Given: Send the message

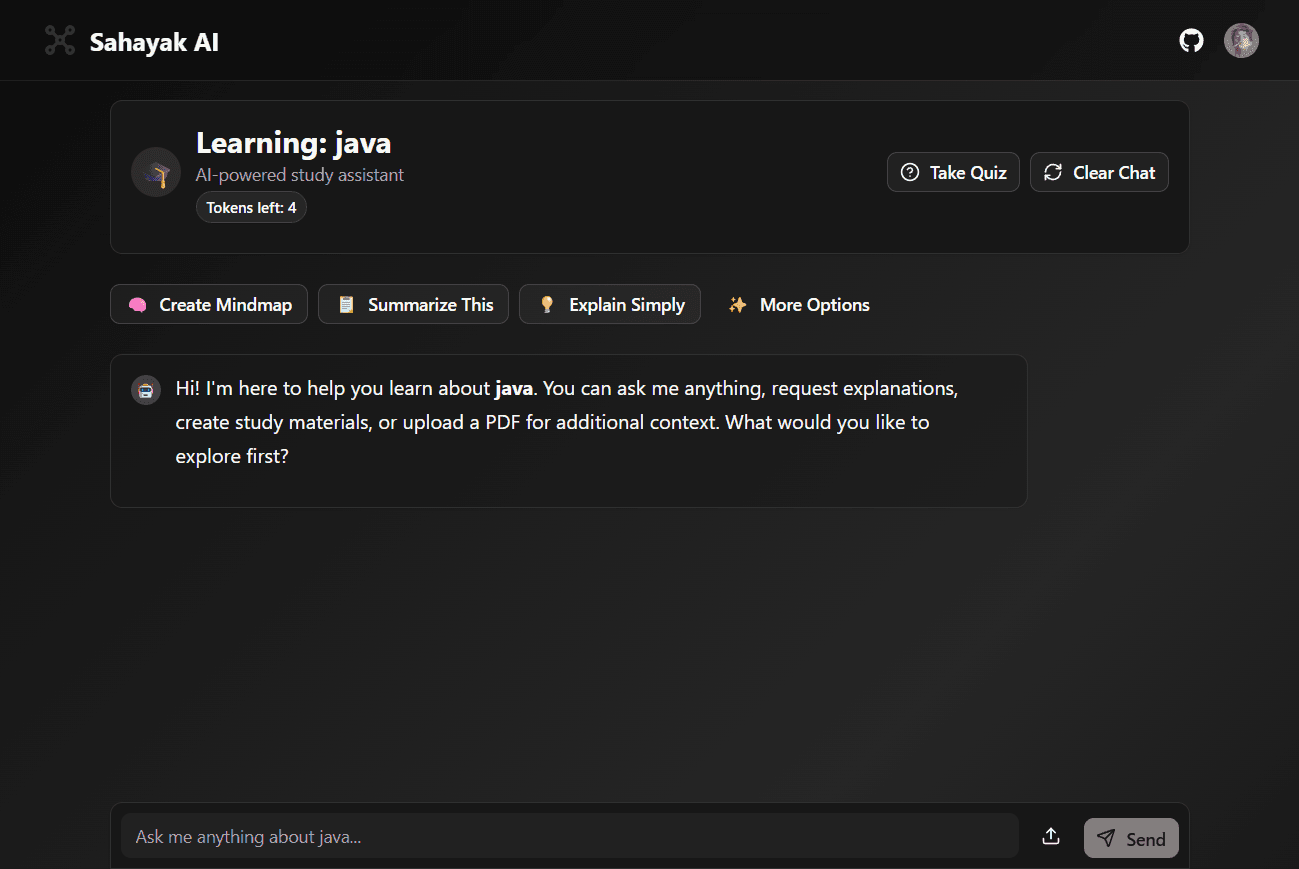Looking at the screenshot, I should [x=1131, y=838].
